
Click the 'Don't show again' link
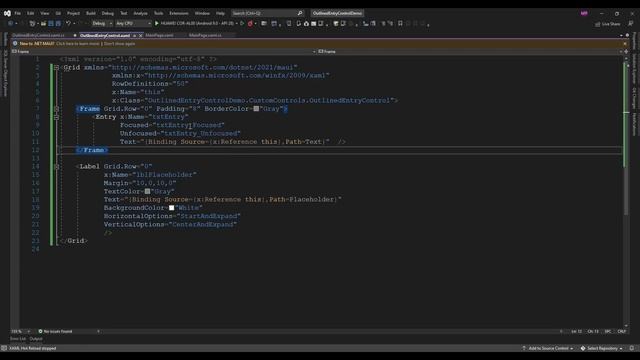pos(119,44)
